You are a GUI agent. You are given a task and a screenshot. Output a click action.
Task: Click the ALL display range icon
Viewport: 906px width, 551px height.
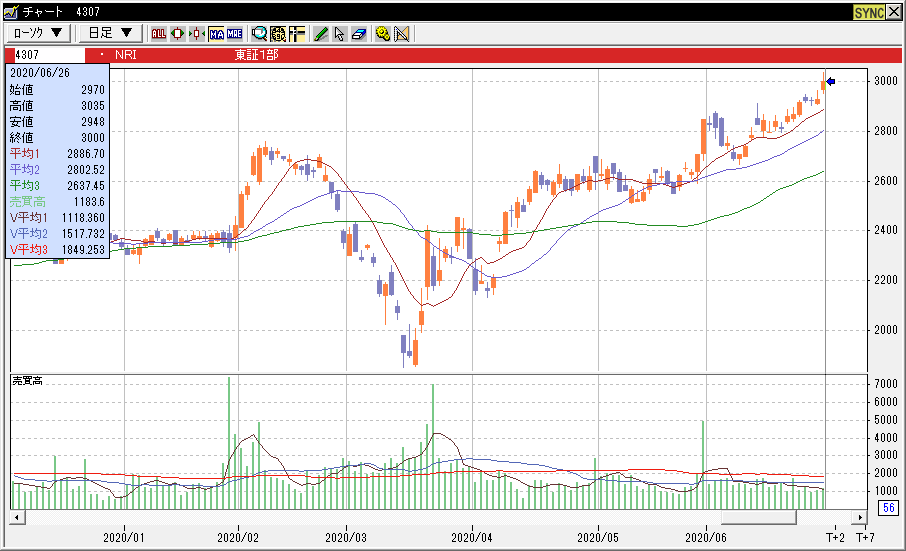(x=158, y=33)
